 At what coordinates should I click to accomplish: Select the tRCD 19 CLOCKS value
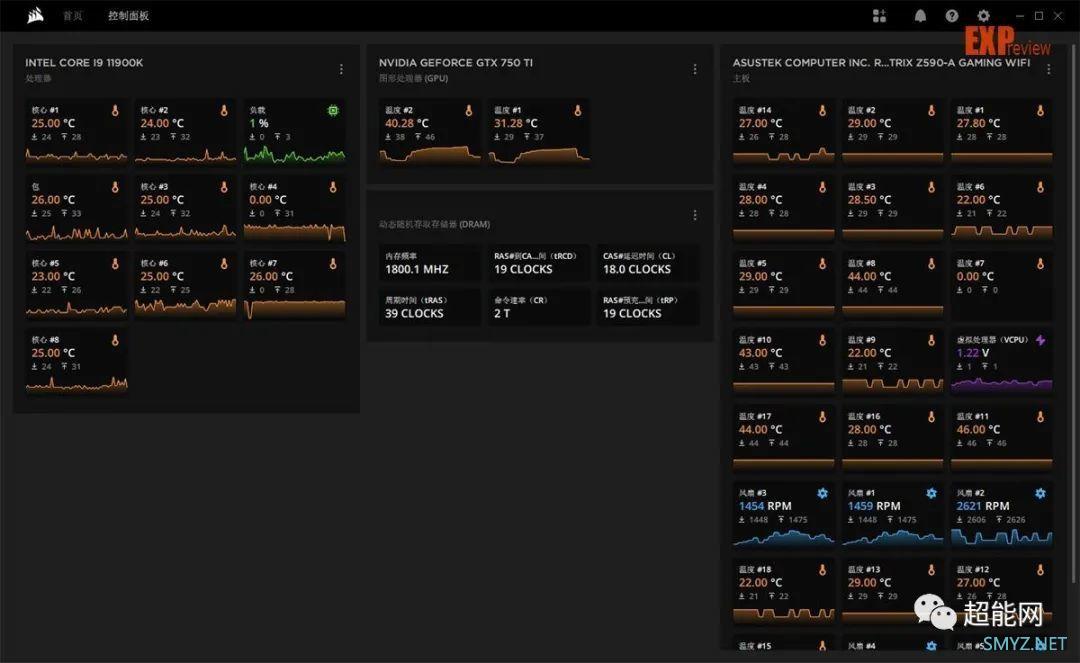pyautogui.click(x=523, y=269)
